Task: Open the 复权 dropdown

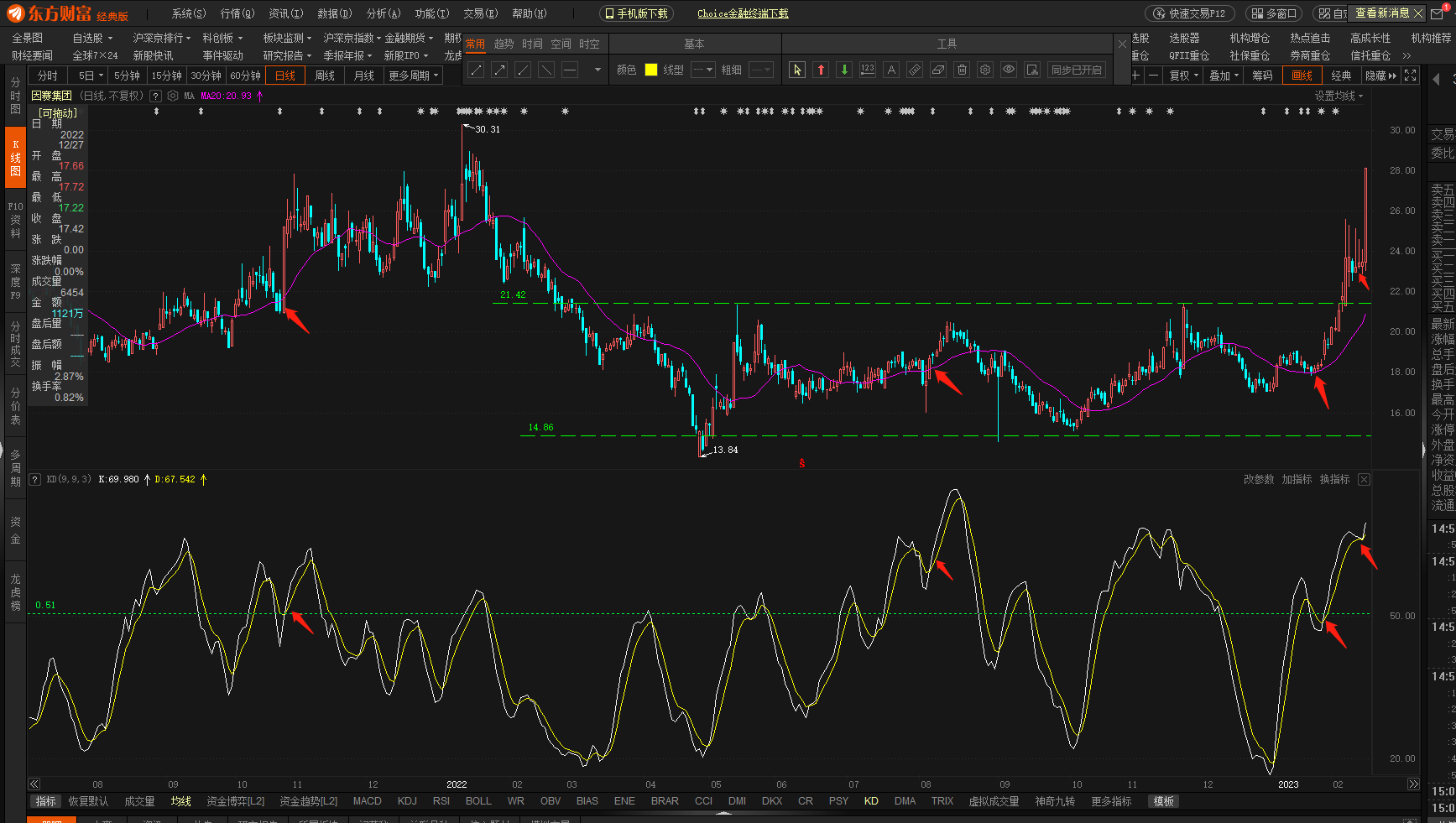Action: tap(1184, 76)
